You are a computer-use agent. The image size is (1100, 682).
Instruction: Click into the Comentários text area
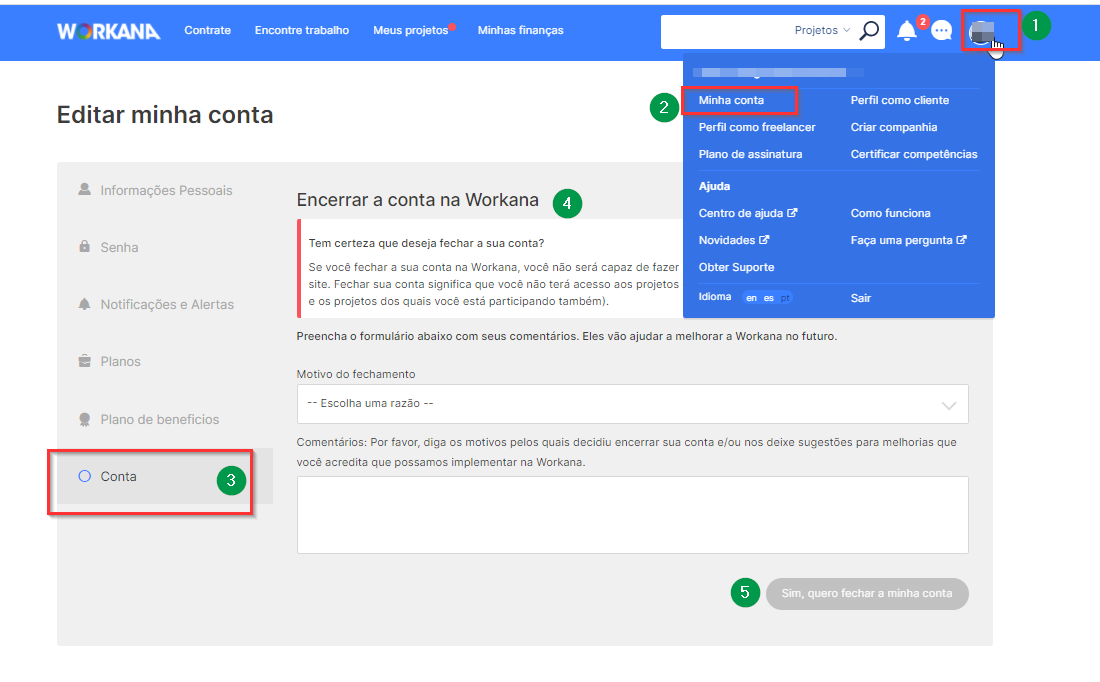[x=632, y=515]
